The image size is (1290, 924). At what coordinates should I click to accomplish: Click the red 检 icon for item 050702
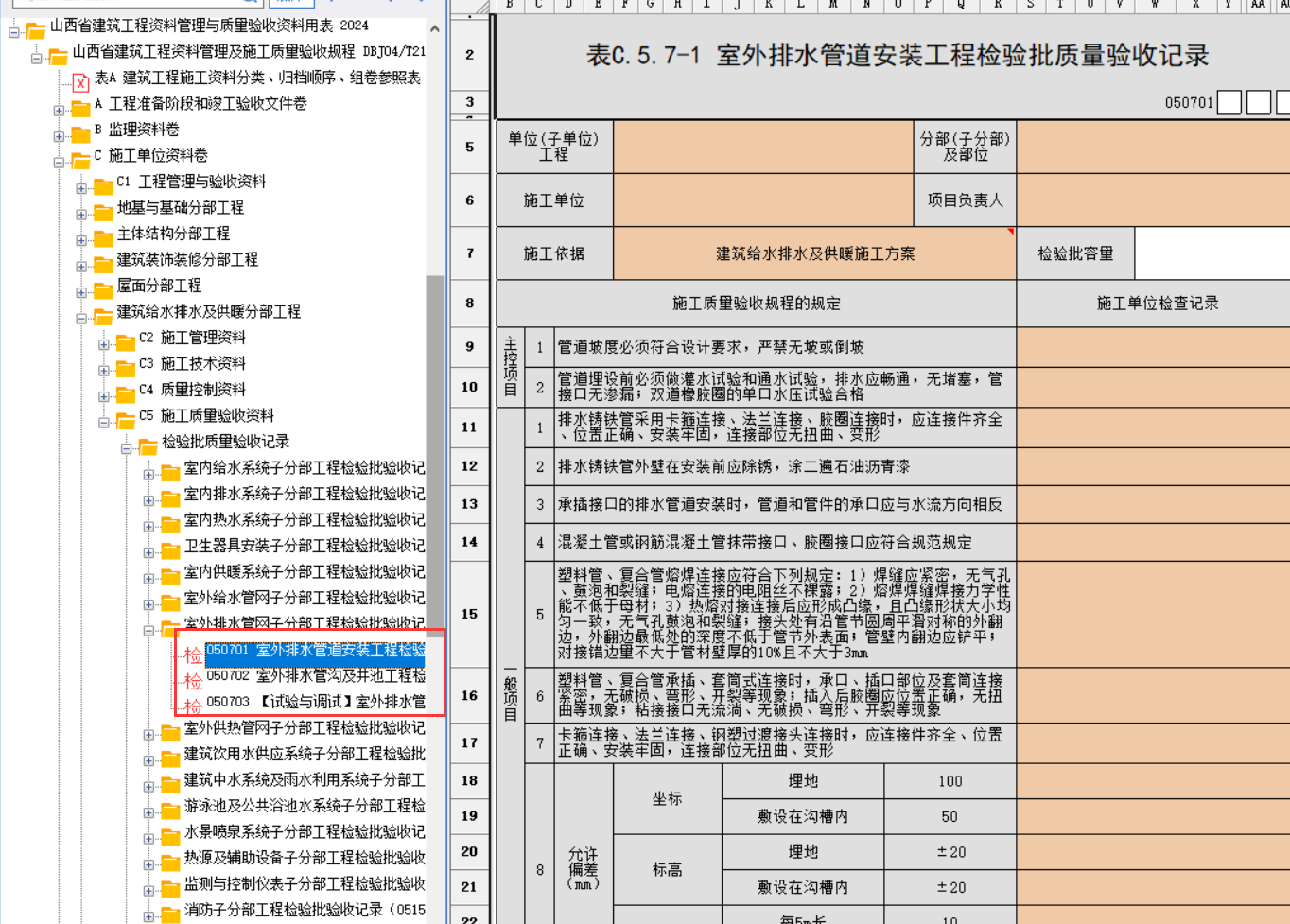[193, 681]
